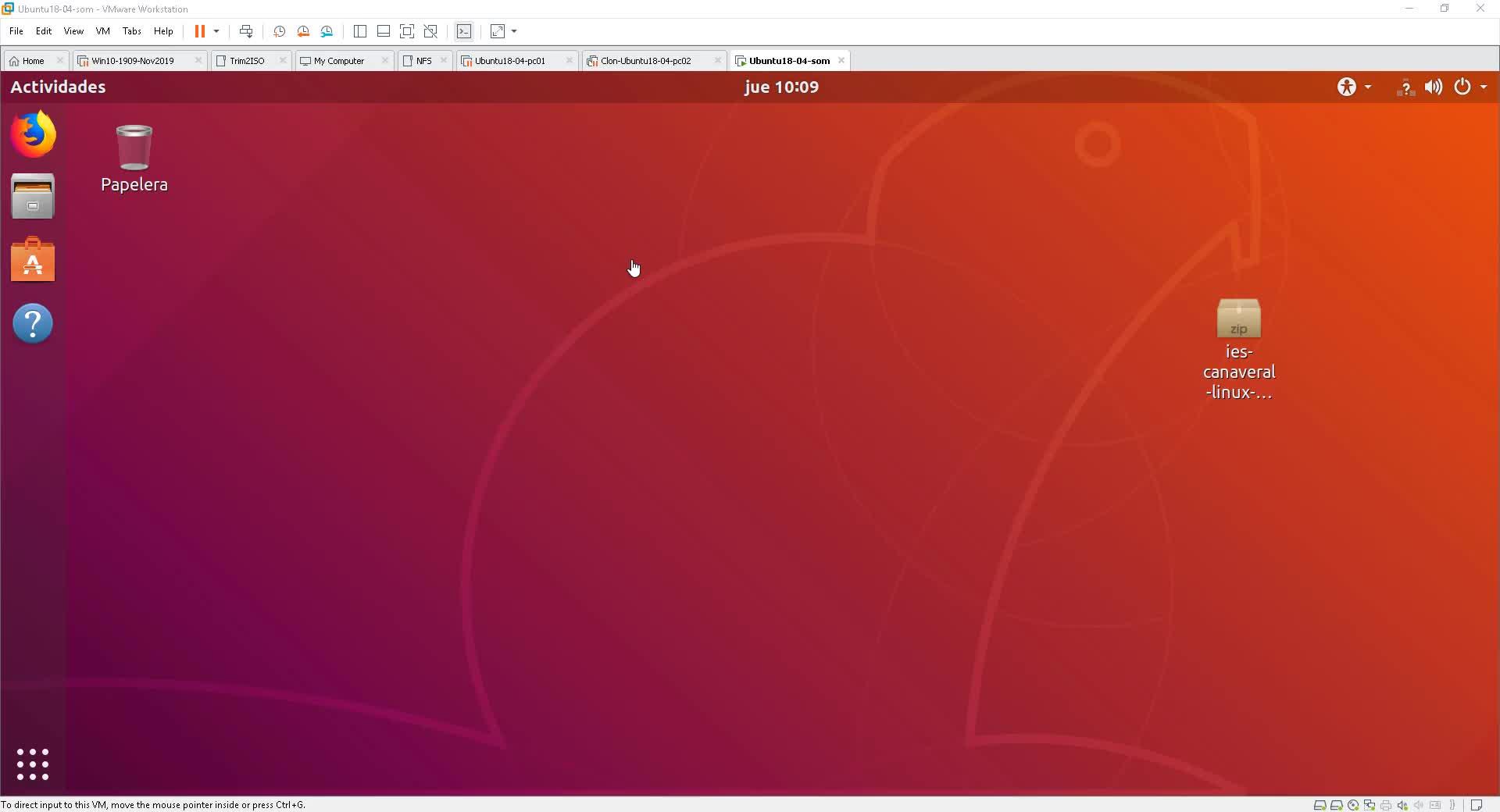This screenshot has width=1500, height=812.
Task: Open the message log icon
Action: click(x=1477, y=805)
